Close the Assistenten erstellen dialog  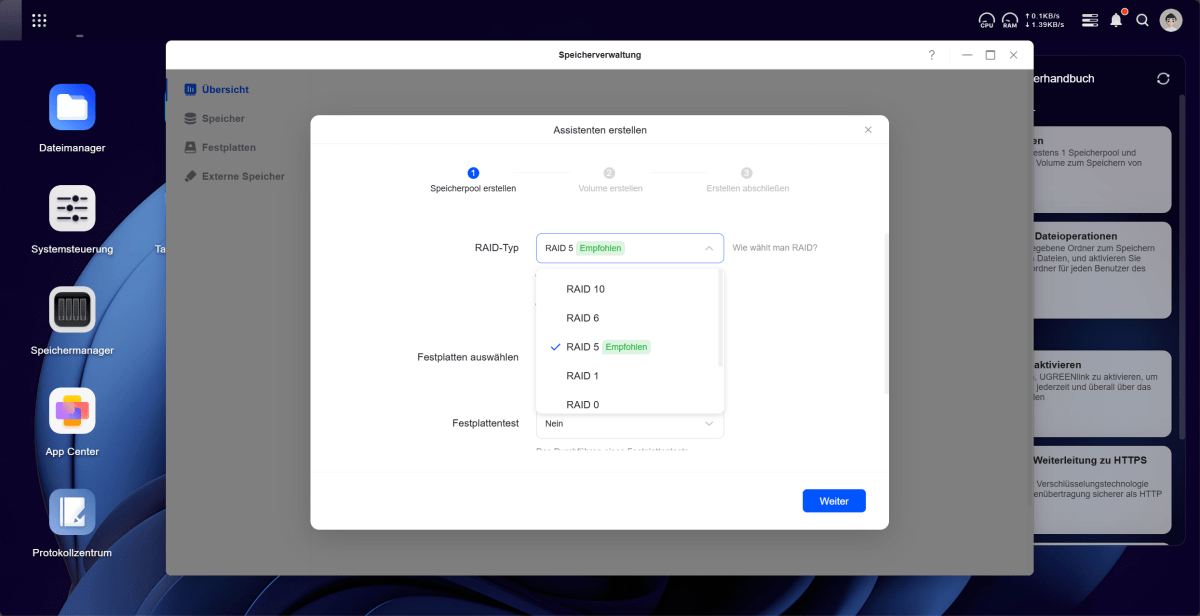coord(868,130)
